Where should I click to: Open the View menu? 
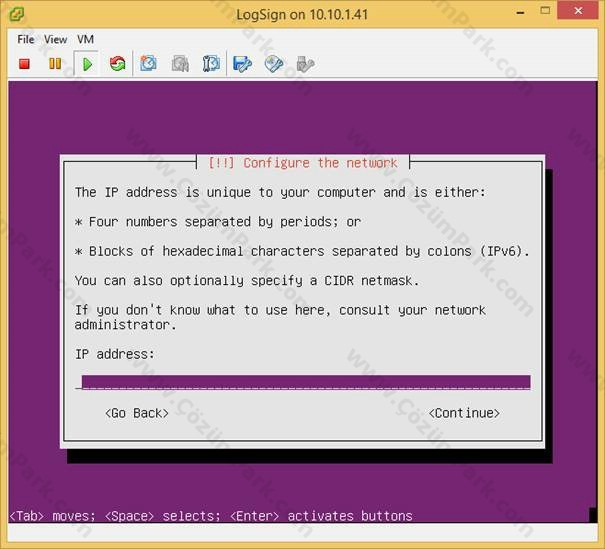coord(56,39)
